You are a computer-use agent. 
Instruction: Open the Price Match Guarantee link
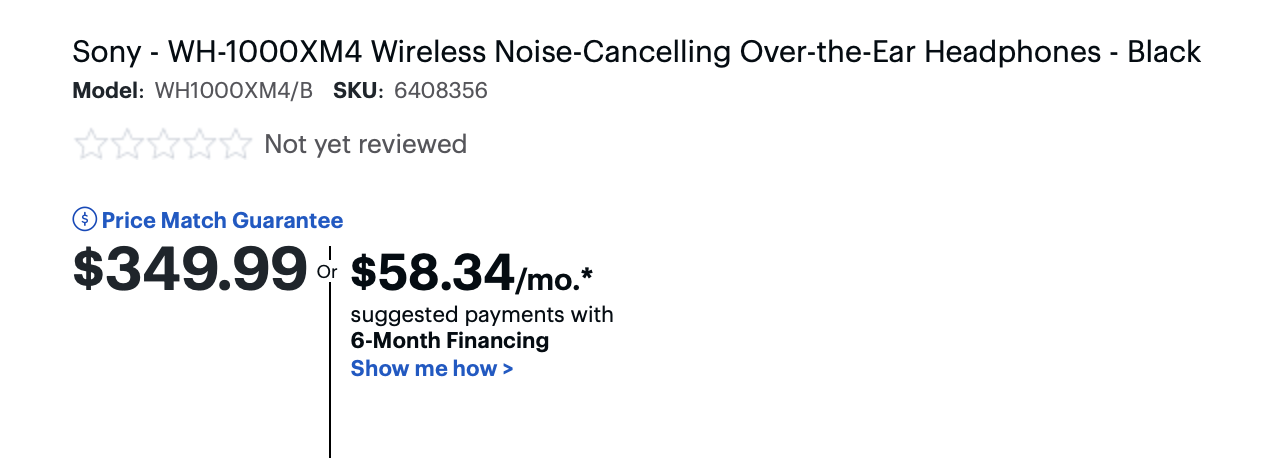222,221
